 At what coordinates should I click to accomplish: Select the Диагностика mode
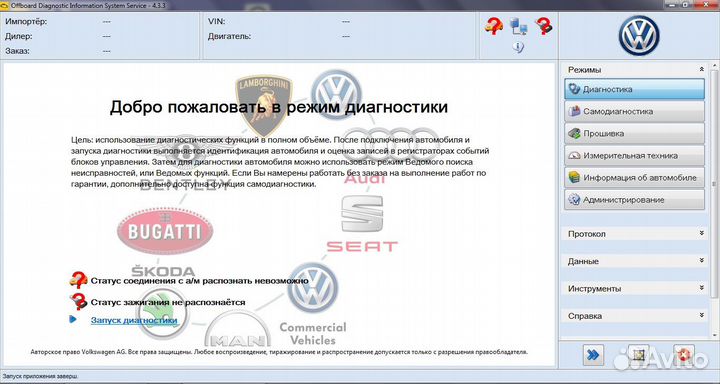click(634, 89)
